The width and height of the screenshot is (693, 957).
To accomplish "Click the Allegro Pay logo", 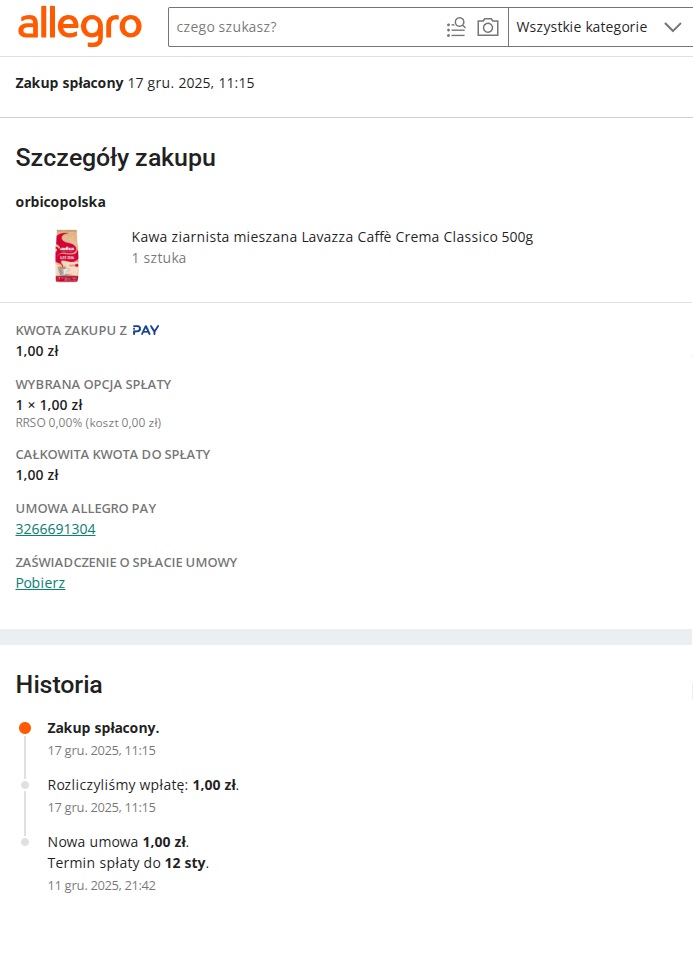I will [x=146, y=330].
